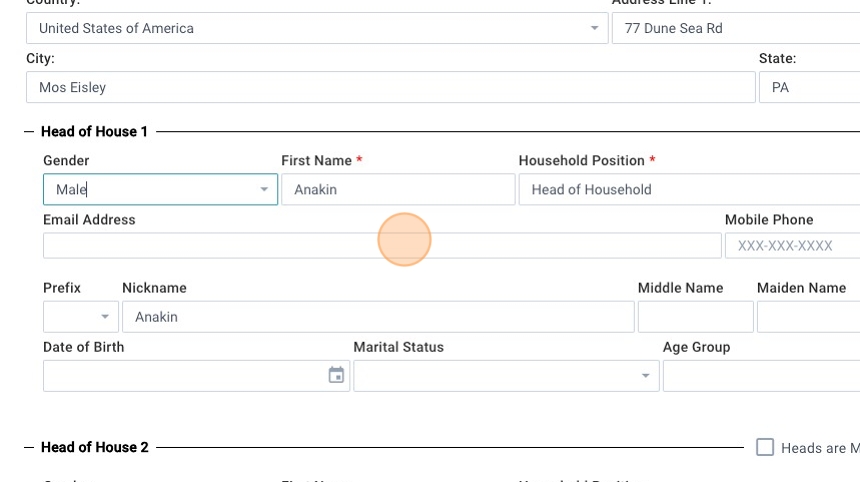Open the Age Group field

pos(760,376)
